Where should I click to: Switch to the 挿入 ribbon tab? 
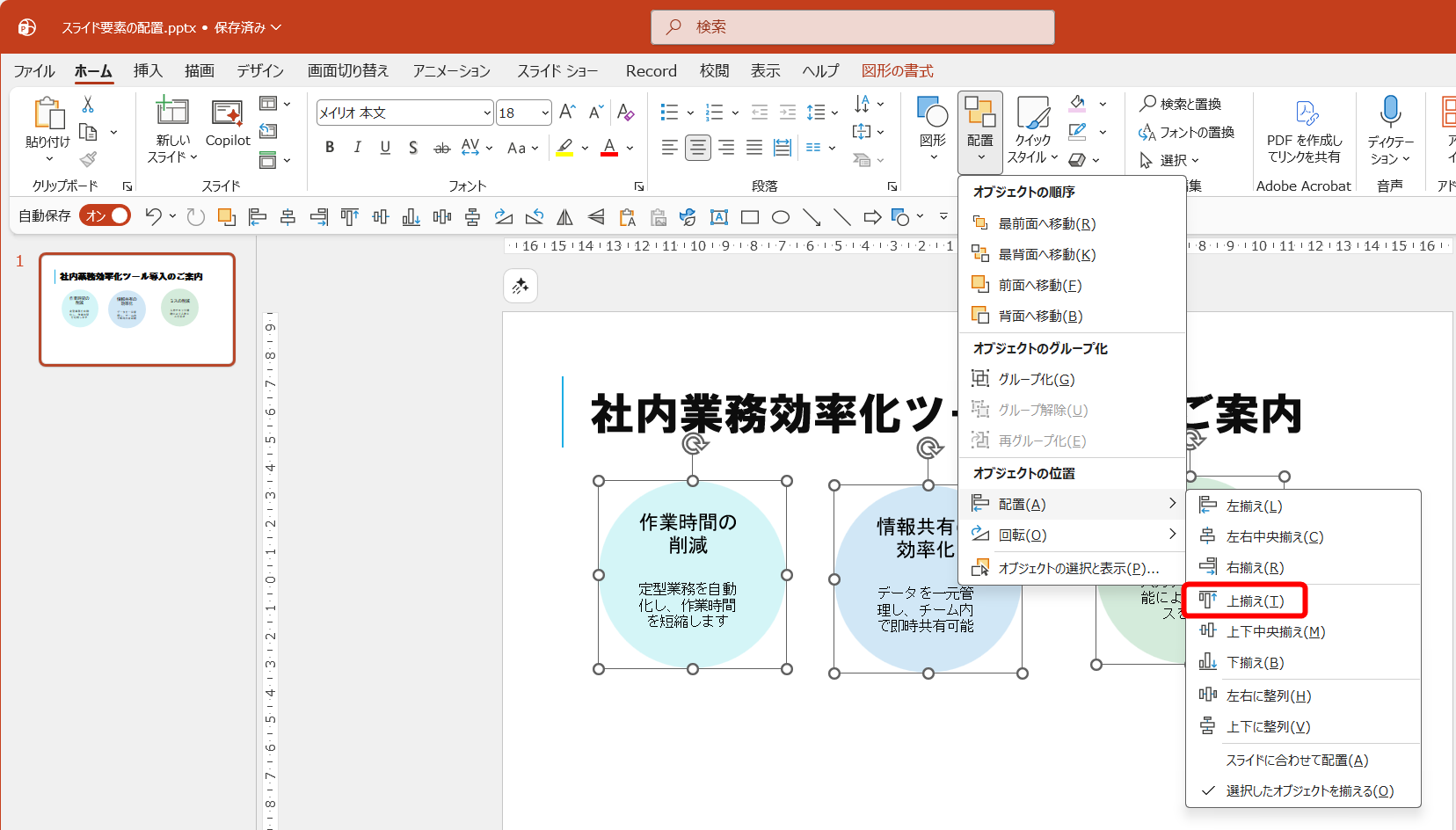pyautogui.click(x=148, y=70)
